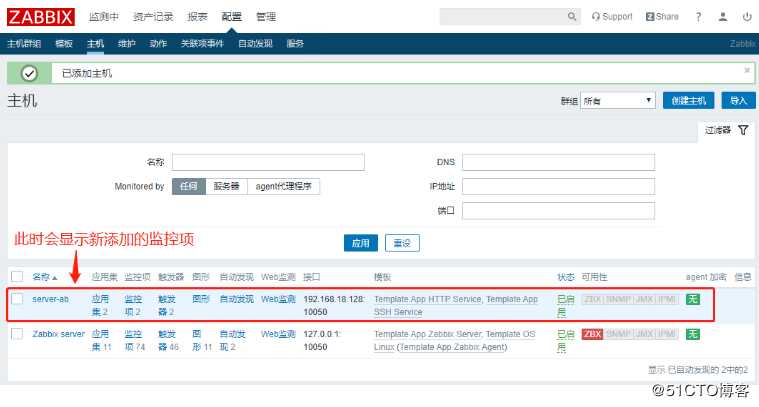Click the logout power icon
The width and height of the screenshot is (759, 407).
tap(747, 16)
